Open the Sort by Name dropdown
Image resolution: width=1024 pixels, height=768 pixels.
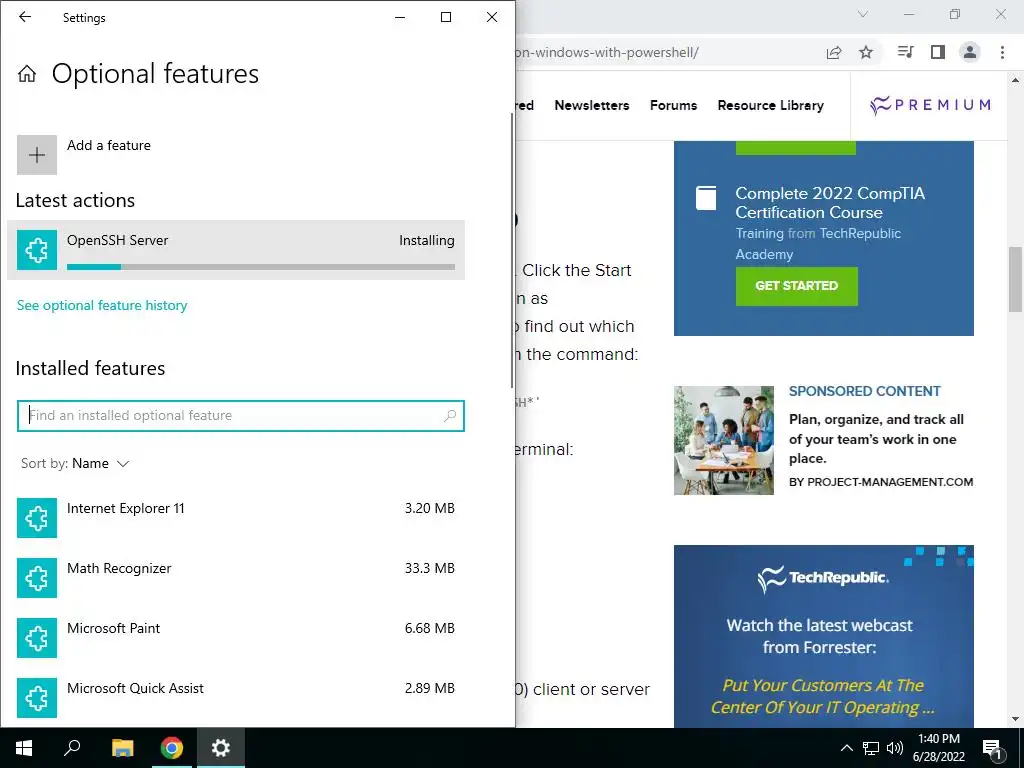click(75, 464)
